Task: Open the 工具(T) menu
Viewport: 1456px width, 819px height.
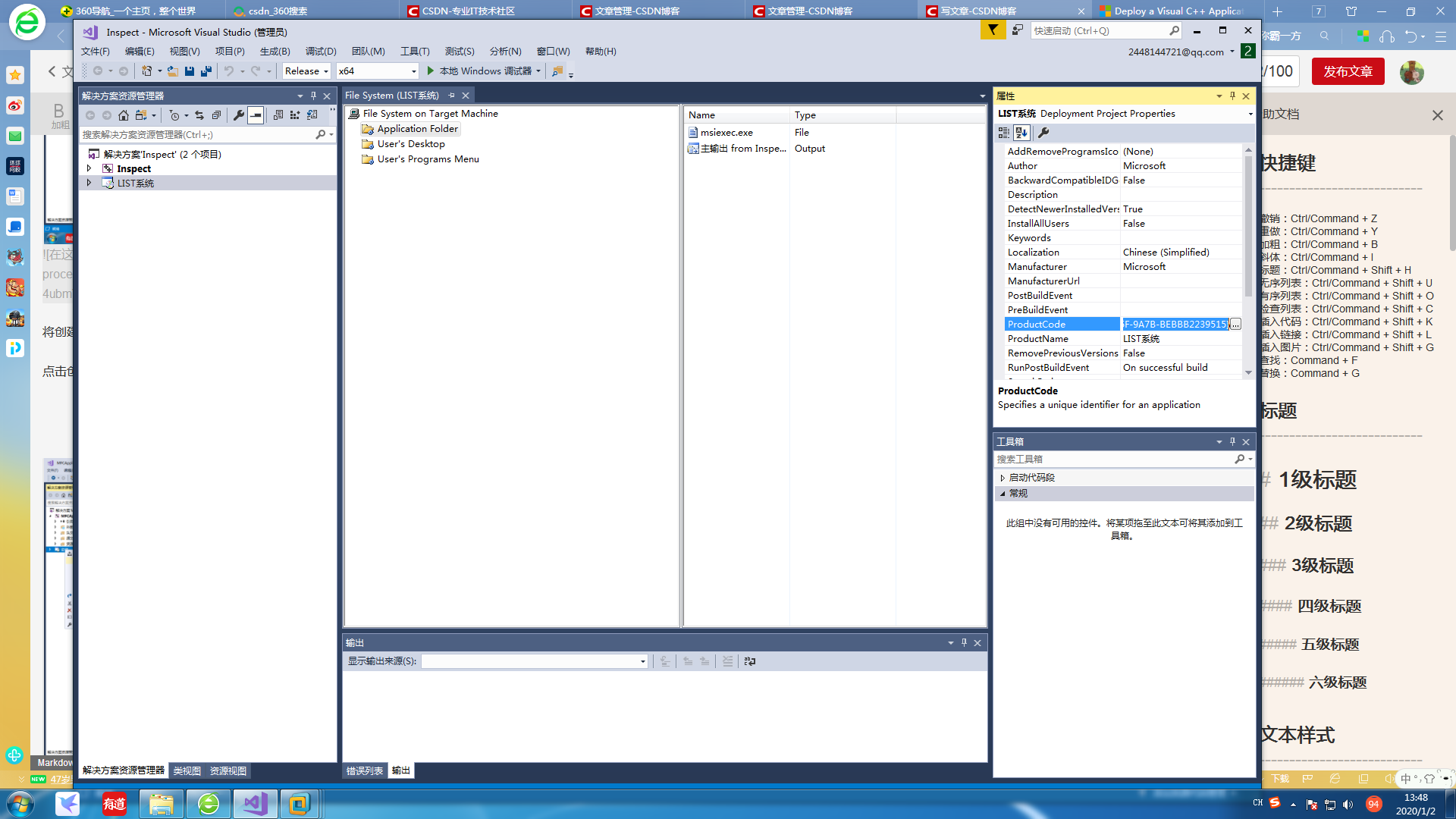Action: [415, 51]
